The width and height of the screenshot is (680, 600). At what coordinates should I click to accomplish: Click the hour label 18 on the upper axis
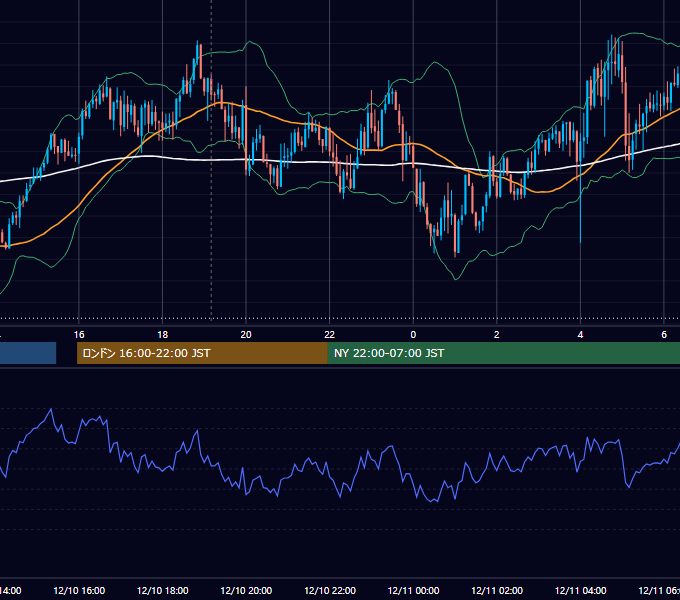[163, 335]
